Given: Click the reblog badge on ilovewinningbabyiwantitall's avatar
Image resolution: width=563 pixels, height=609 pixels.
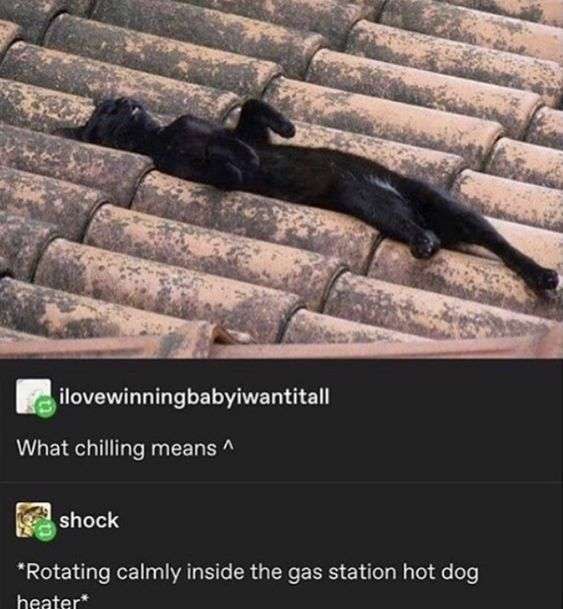Looking at the screenshot, I should [45, 407].
